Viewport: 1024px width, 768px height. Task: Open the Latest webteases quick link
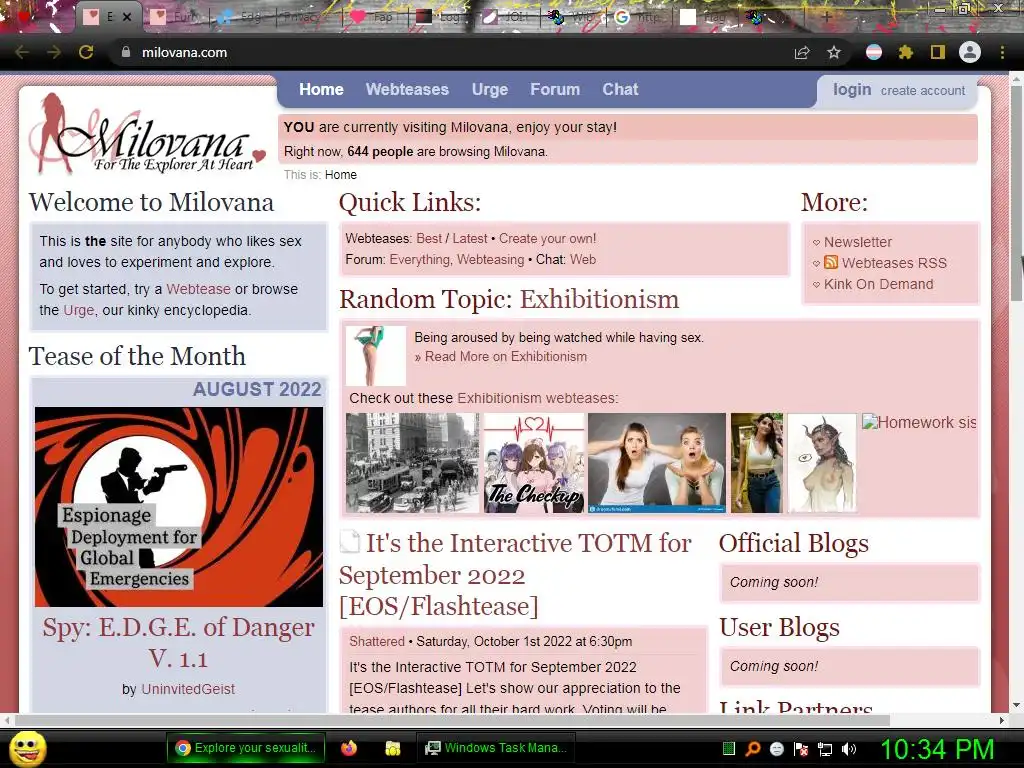(x=470, y=239)
